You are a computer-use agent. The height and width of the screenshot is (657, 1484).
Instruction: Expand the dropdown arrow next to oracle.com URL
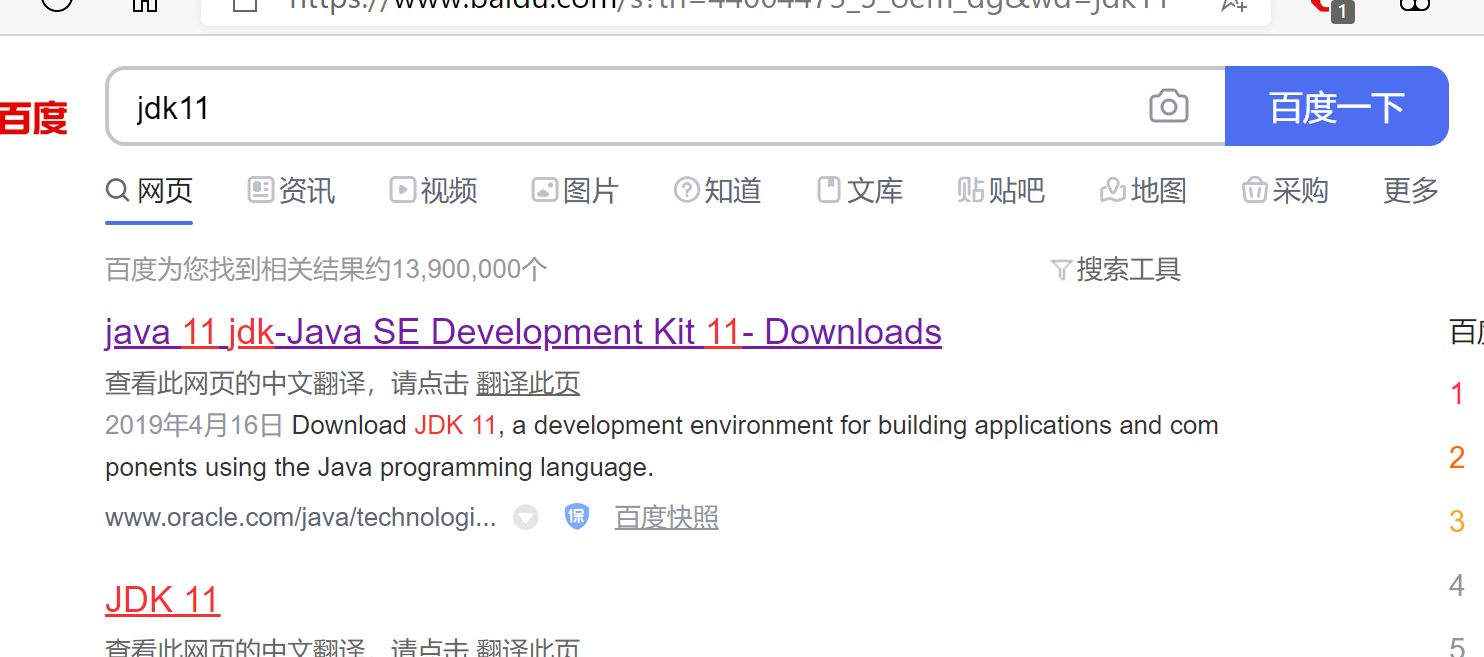click(x=526, y=517)
